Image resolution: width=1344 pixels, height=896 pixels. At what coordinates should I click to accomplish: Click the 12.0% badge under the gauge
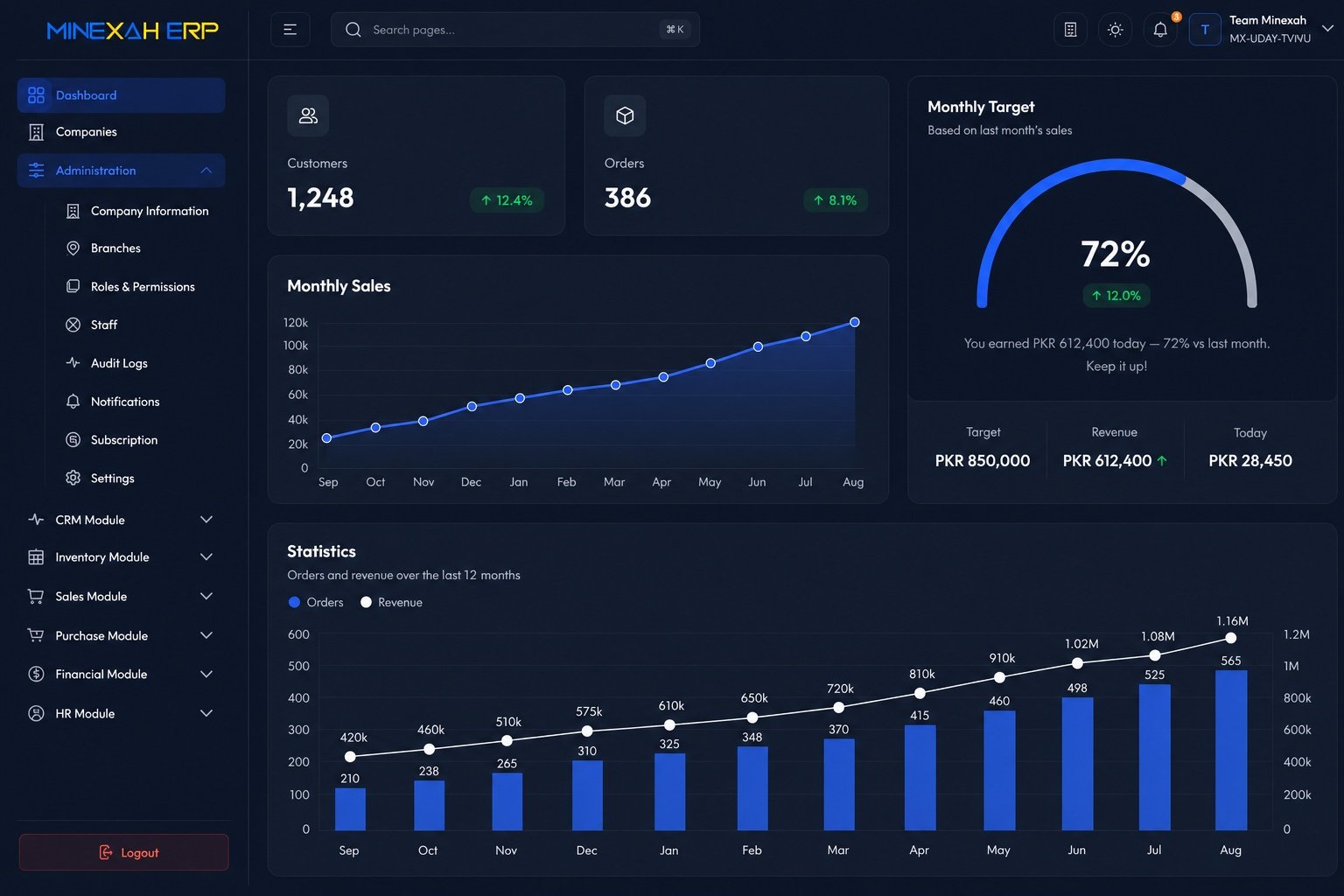[1116, 296]
